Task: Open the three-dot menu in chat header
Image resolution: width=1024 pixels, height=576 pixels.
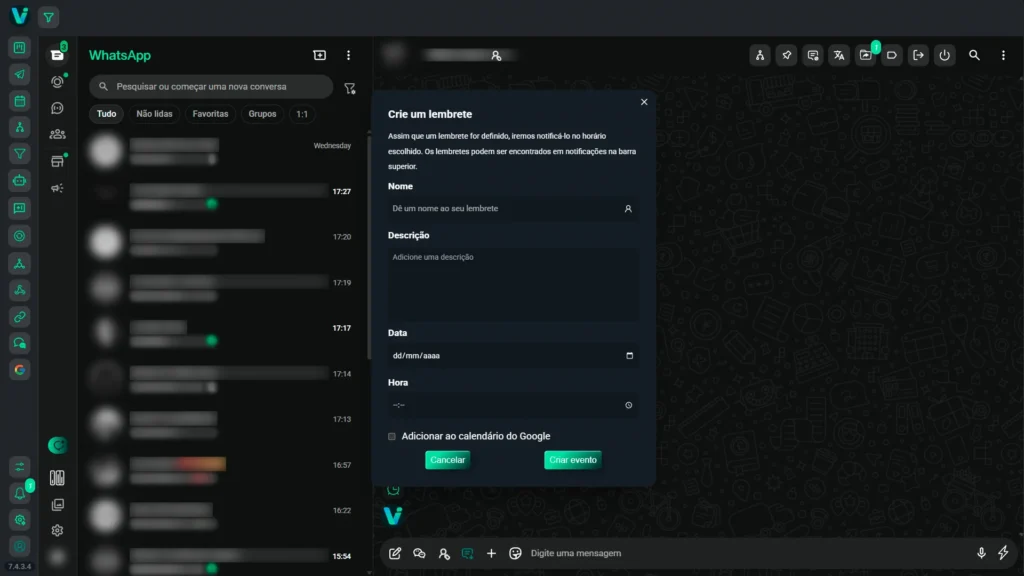Action: (x=1003, y=56)
